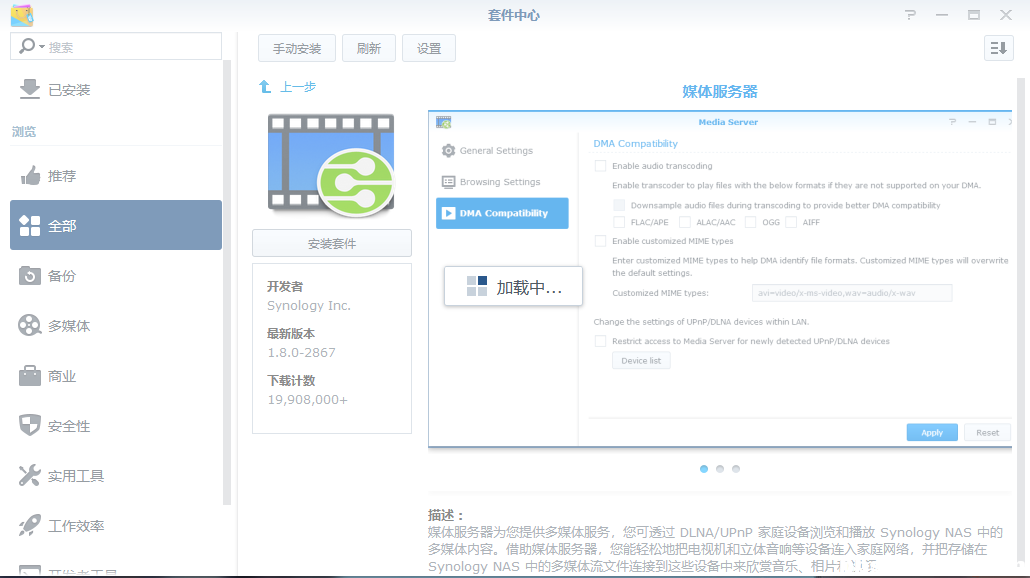Click the 下载计数 label

pyautogui.click(x=291, y=381)
